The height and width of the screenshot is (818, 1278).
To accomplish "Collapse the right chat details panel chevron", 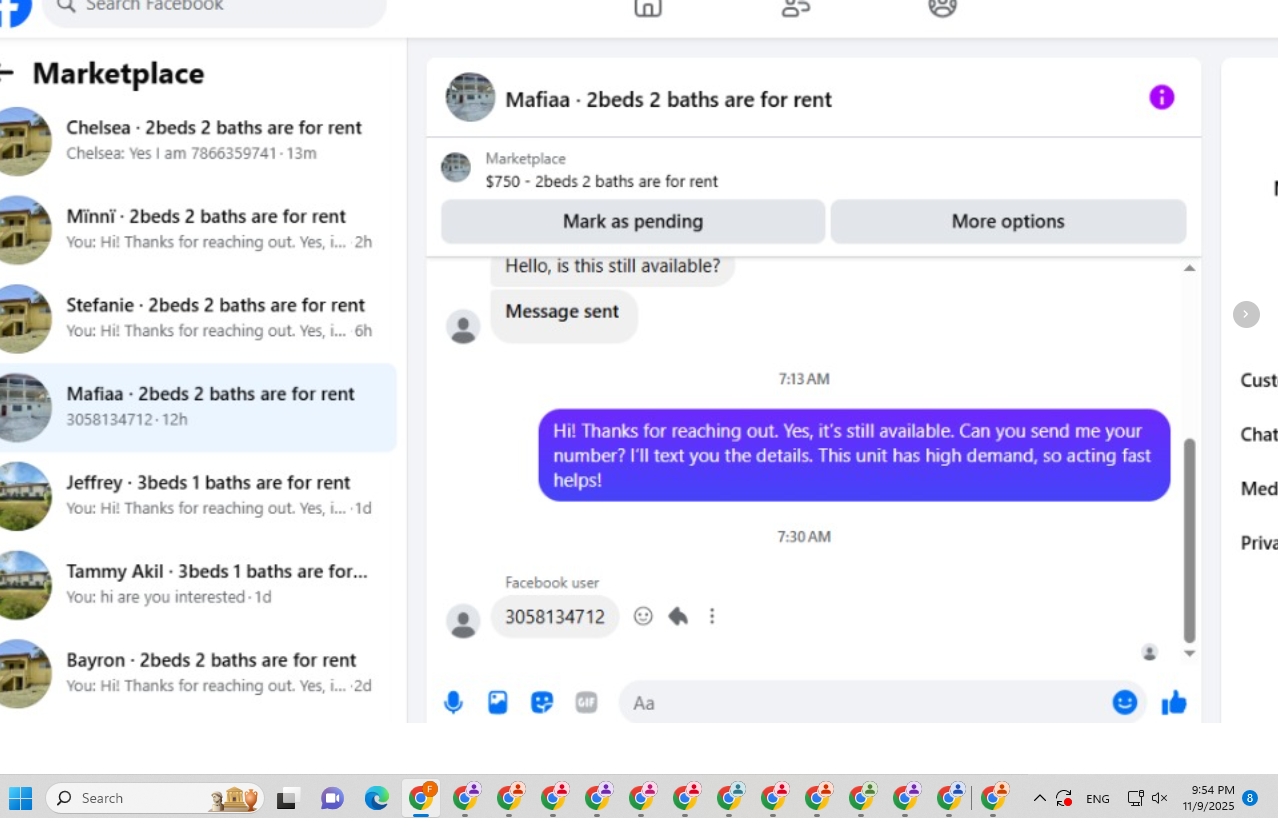I will click(x=1246, y=314).
